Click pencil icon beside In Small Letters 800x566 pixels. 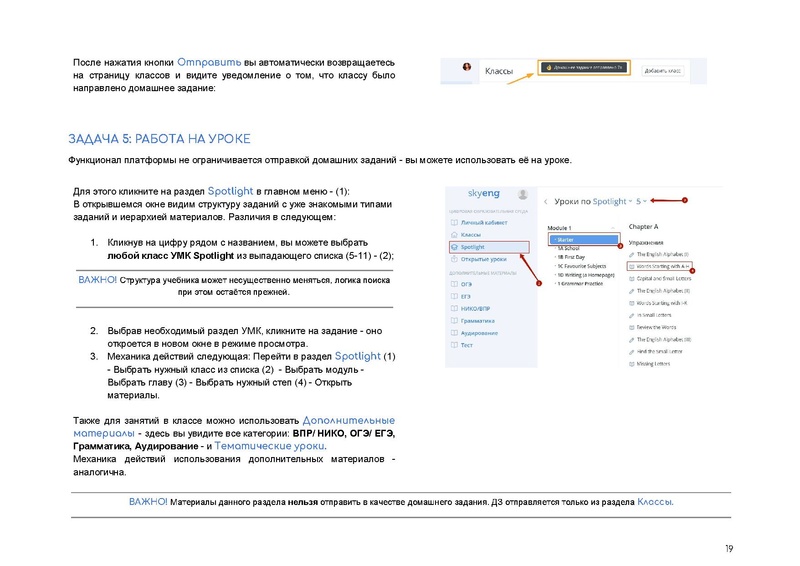pos(632,315)
